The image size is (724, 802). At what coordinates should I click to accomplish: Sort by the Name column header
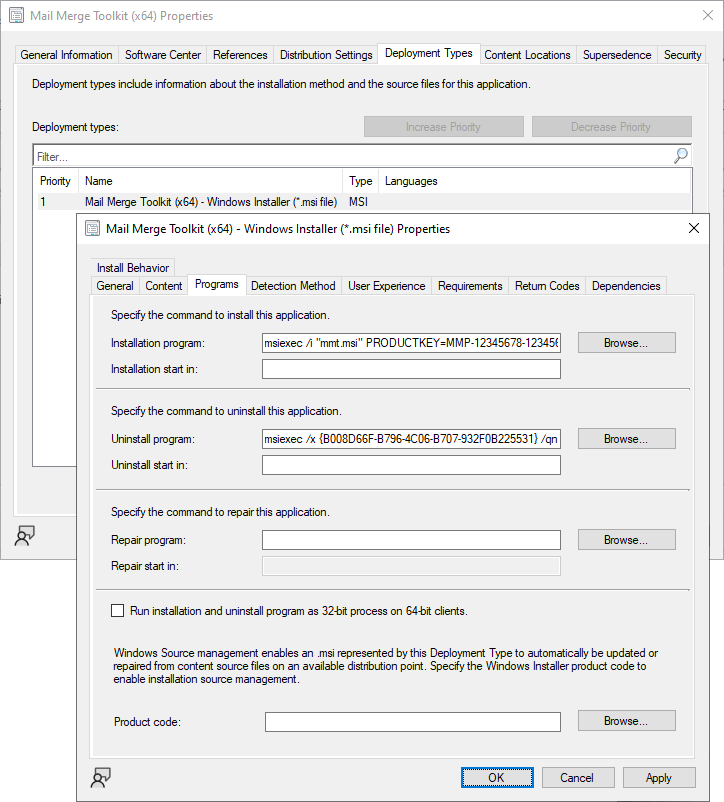[x=210, y=181]
